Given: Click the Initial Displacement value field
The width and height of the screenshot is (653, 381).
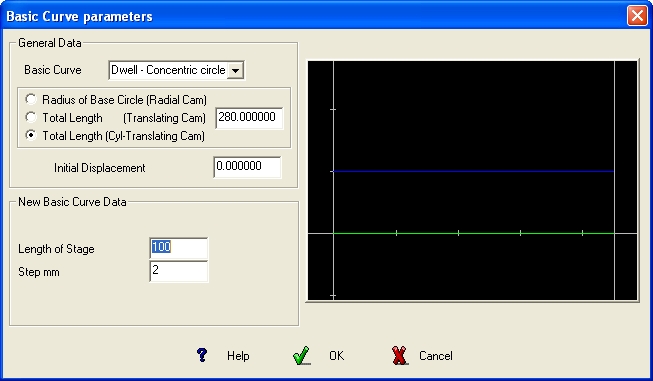Looking at the screenshot, I should pyautogui.click(x=247, y=167).
